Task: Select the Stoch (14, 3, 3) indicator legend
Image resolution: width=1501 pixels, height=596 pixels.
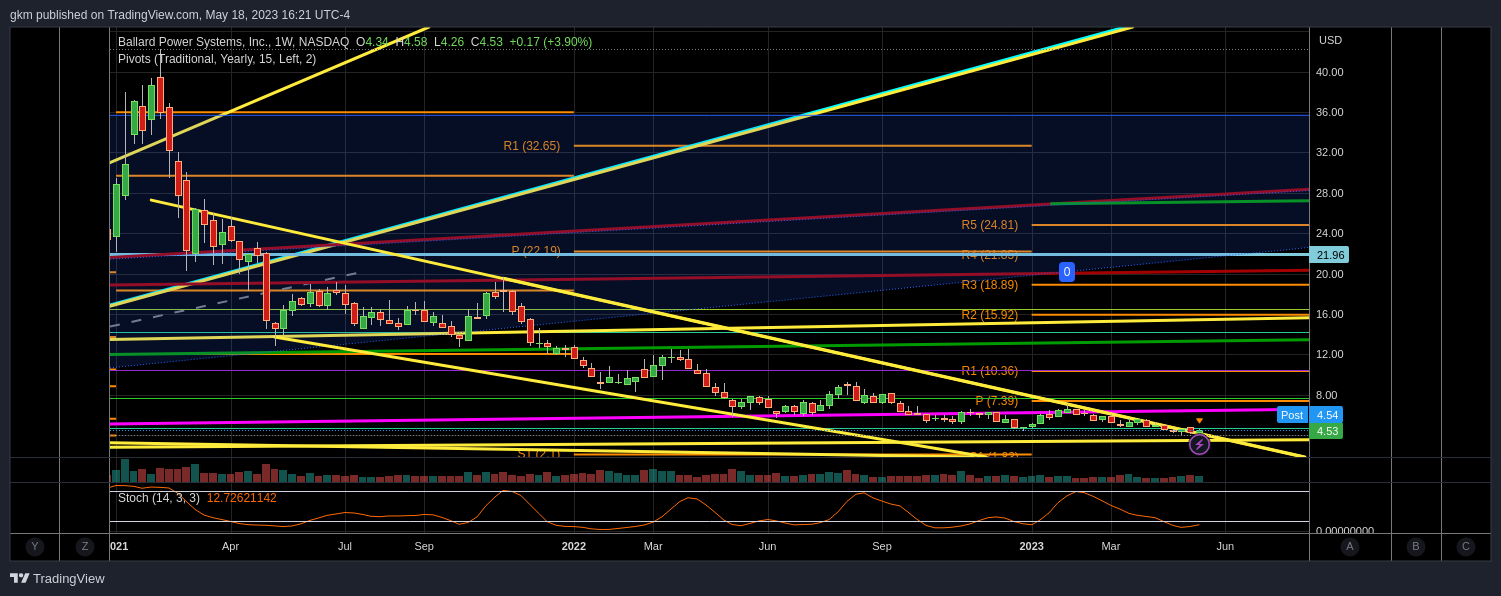Action: 159,498
